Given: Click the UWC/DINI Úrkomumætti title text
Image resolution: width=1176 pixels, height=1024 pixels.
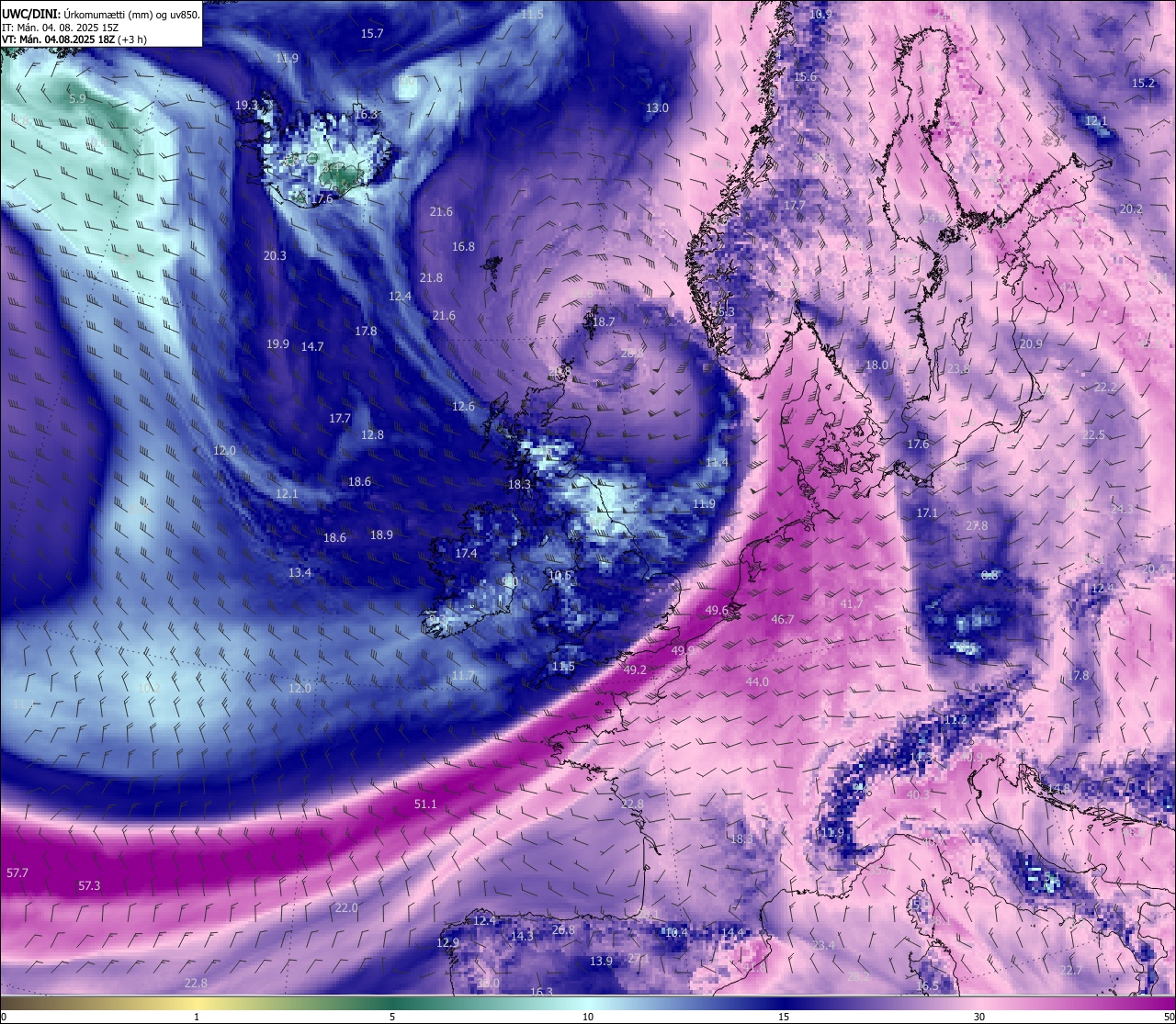Looking at the screenshot, I should tap(100, 14).
